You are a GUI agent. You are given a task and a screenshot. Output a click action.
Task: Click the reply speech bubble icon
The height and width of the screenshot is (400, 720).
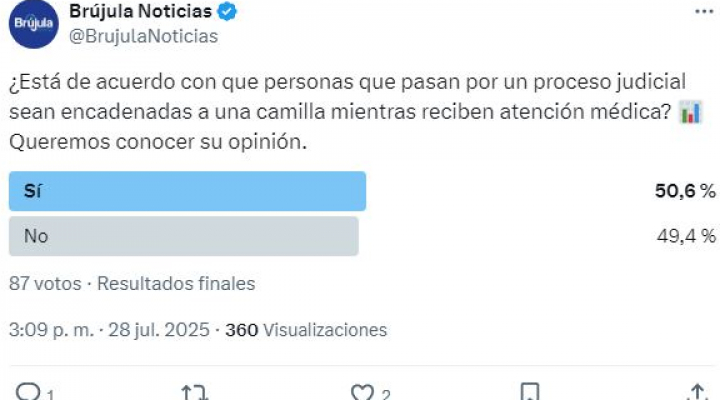(28, 393)
